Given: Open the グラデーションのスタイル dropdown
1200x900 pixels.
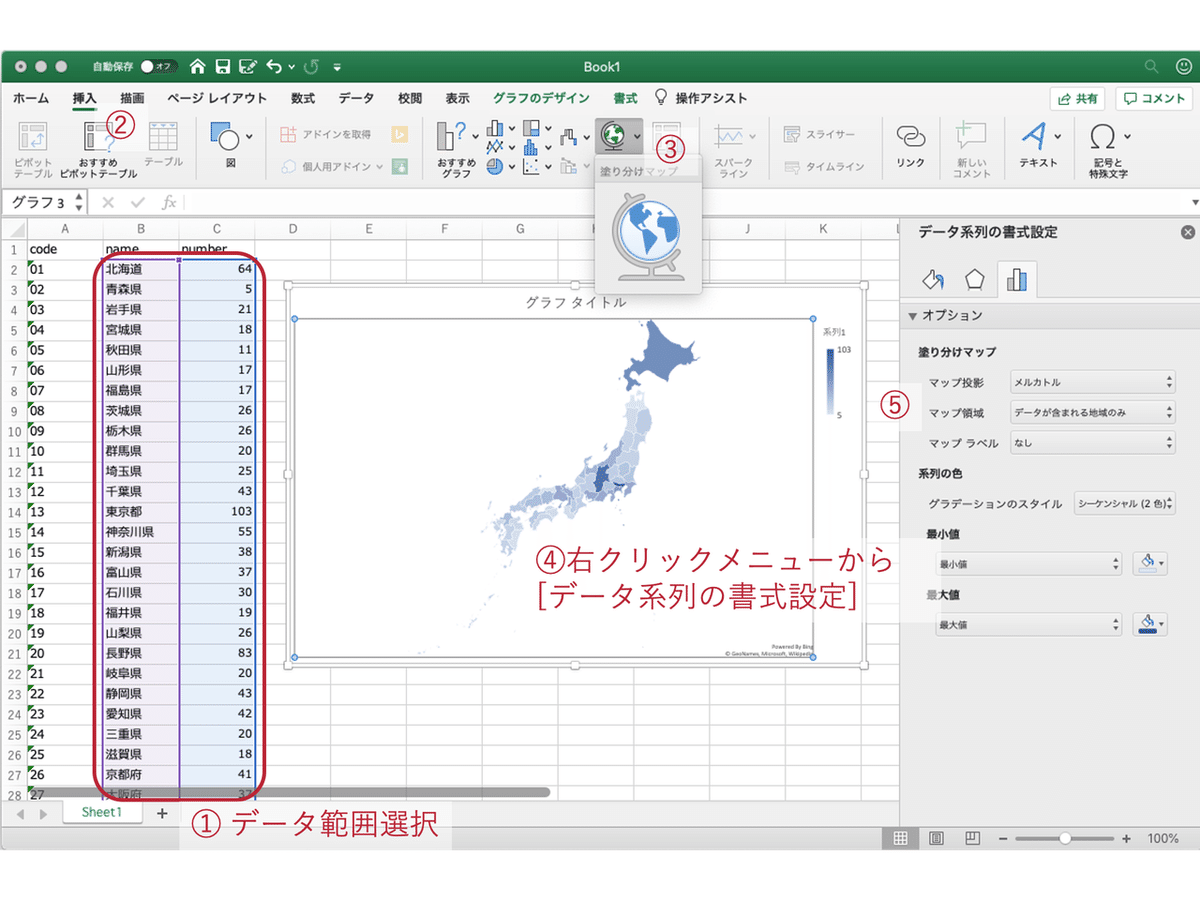Looking at the screenshot, I should click(1124, 504).
